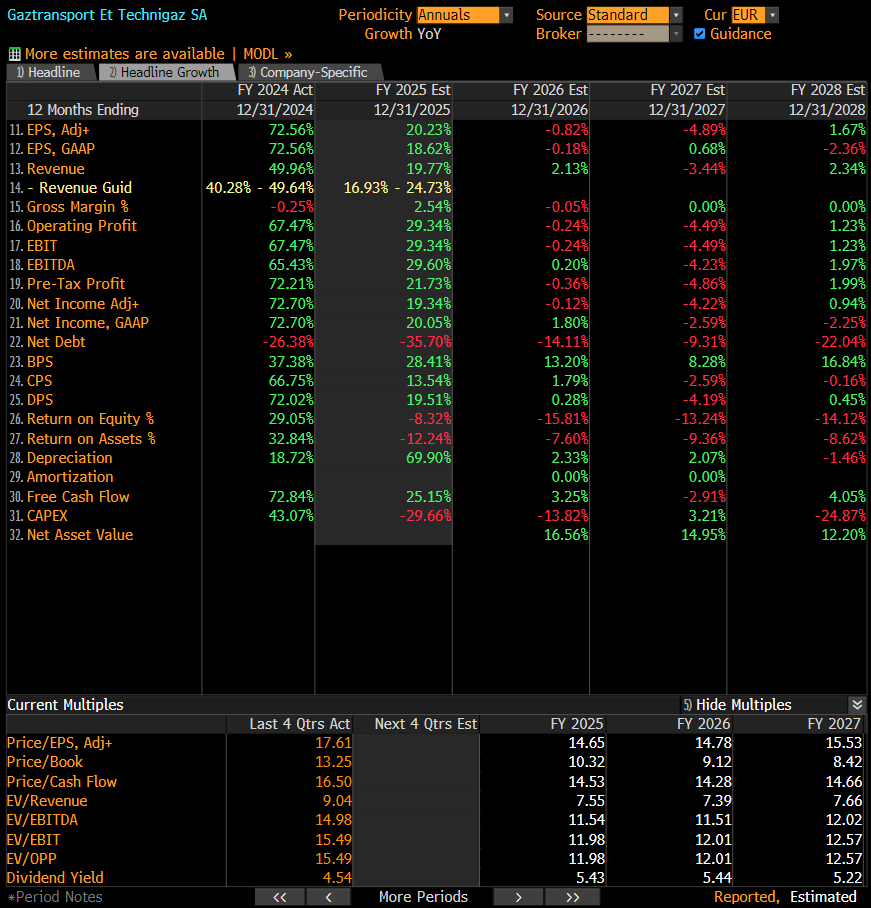Switch to the Company-Specific tab
The height and width of the screenshot is (908, 871).
pyautogui.click(x=310, y=72)
